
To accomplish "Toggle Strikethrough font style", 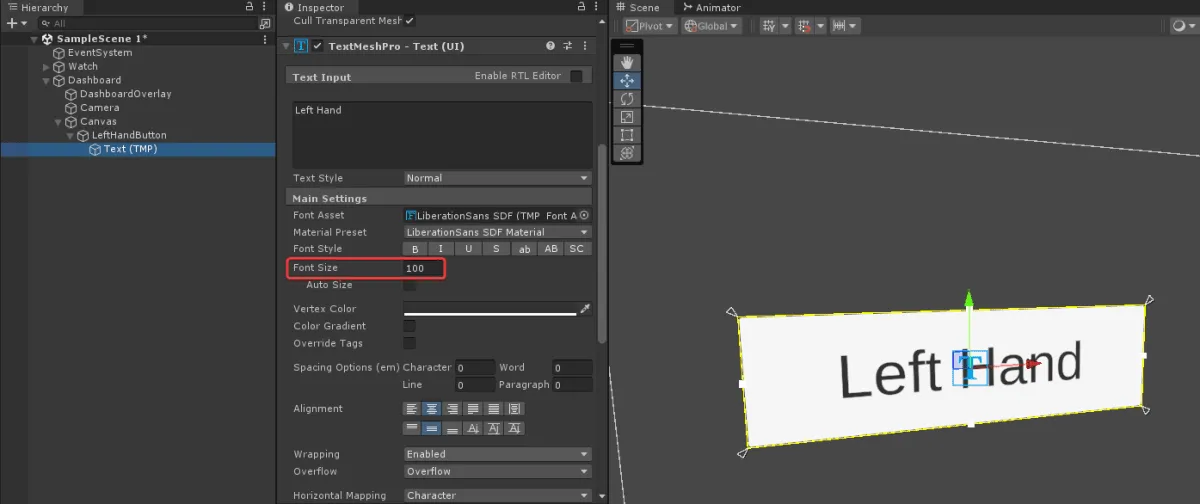I will coord(496,249).
